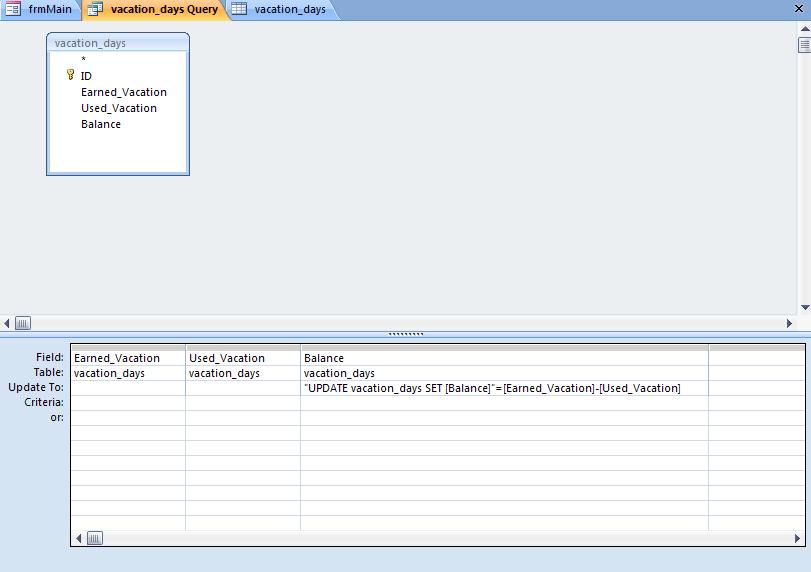Click the empty Update To cell for Used_Vacation
The width and height of the screenshot is (811, 572).
pyautogui.click(x=243, y=388)
